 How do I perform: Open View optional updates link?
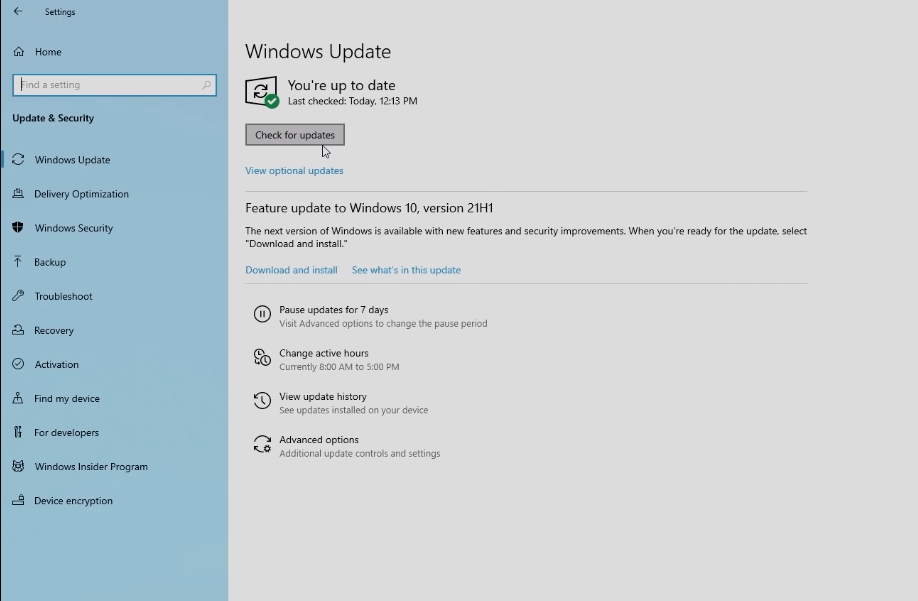point(294,170)
